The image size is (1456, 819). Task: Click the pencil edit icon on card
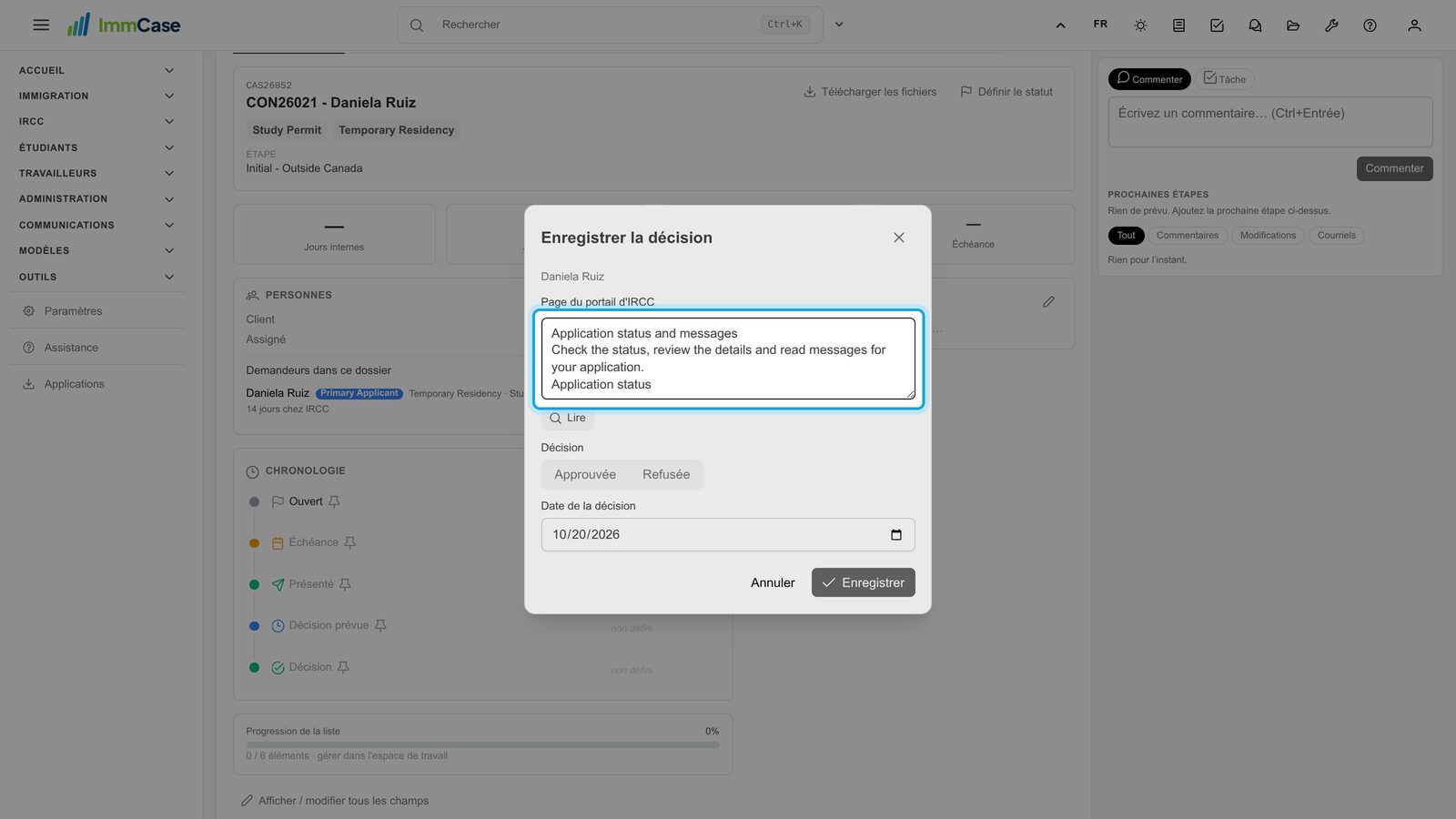(1048, 301)
